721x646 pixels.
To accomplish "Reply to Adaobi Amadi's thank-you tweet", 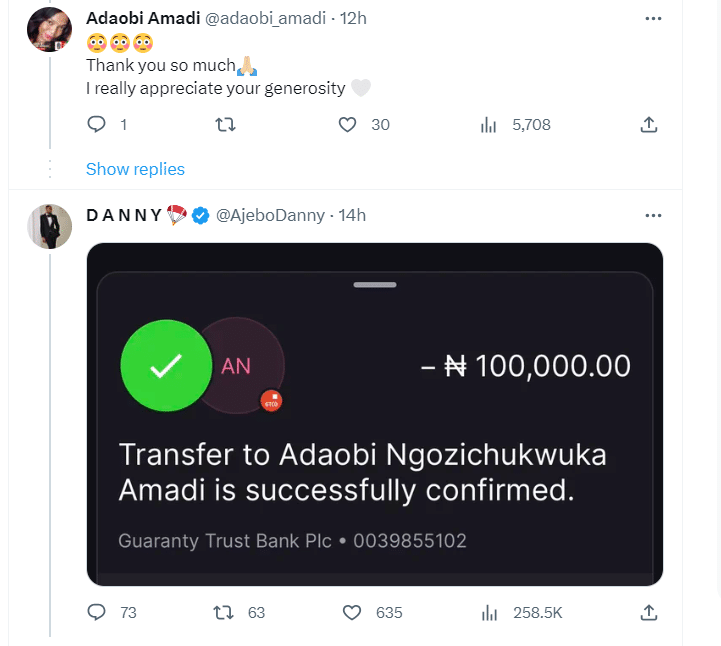I will coord(97,125).
